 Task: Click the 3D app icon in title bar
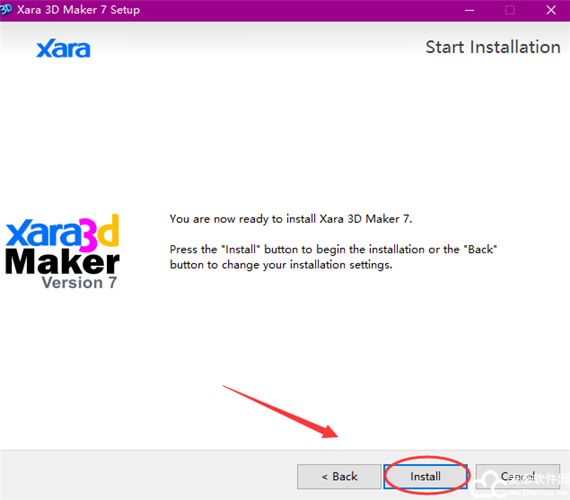click(5, 9)
